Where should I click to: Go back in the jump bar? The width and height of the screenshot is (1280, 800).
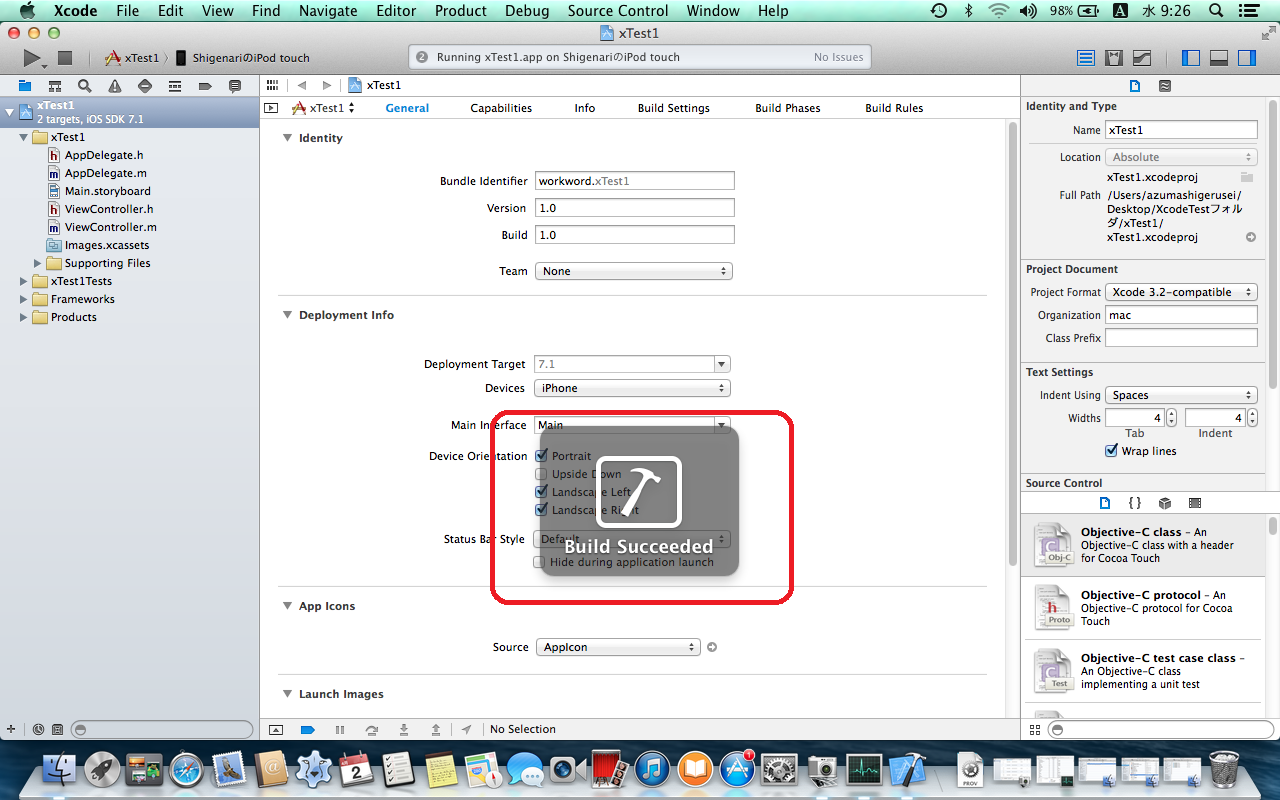[302, 86]
